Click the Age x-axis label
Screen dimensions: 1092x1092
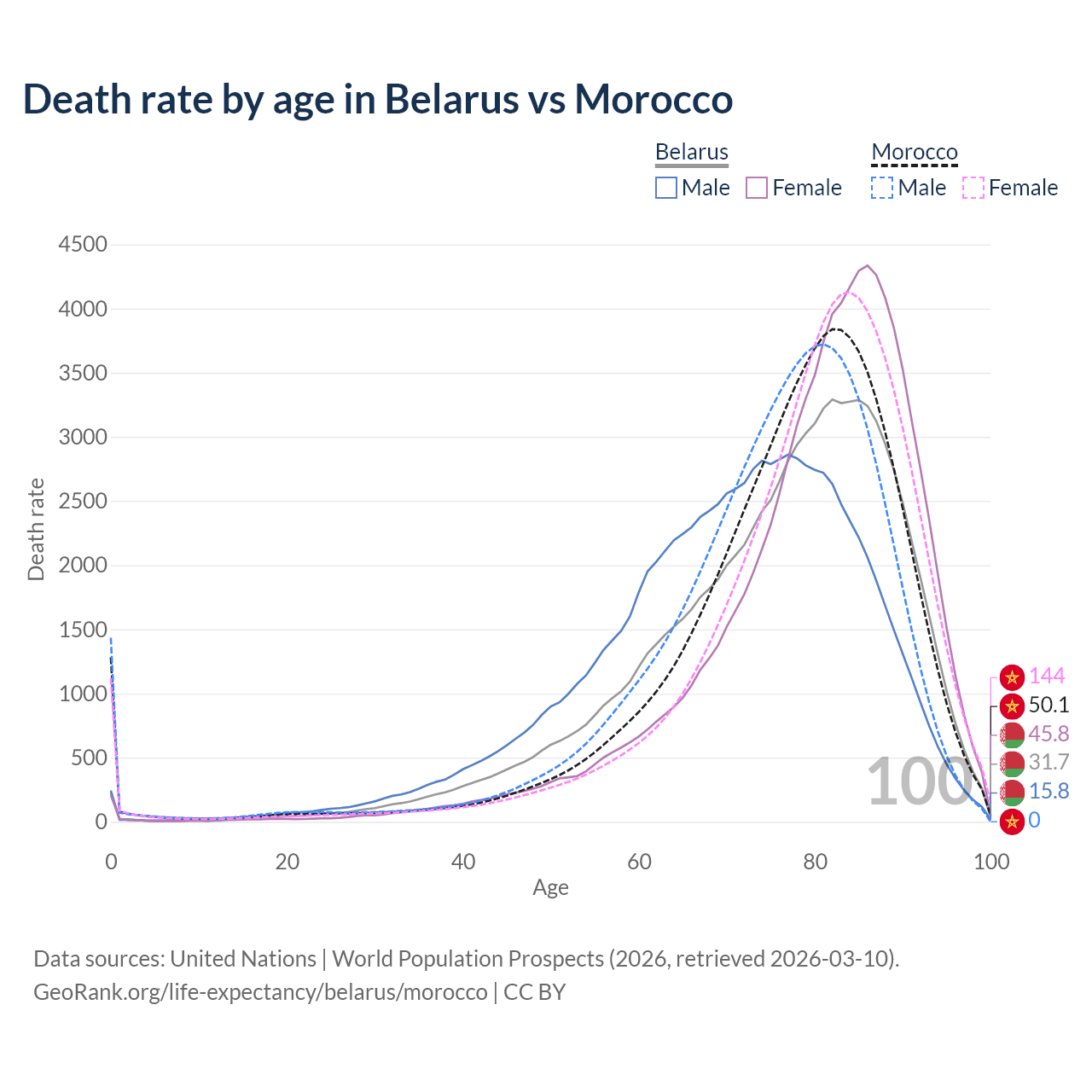pos(550,887)
